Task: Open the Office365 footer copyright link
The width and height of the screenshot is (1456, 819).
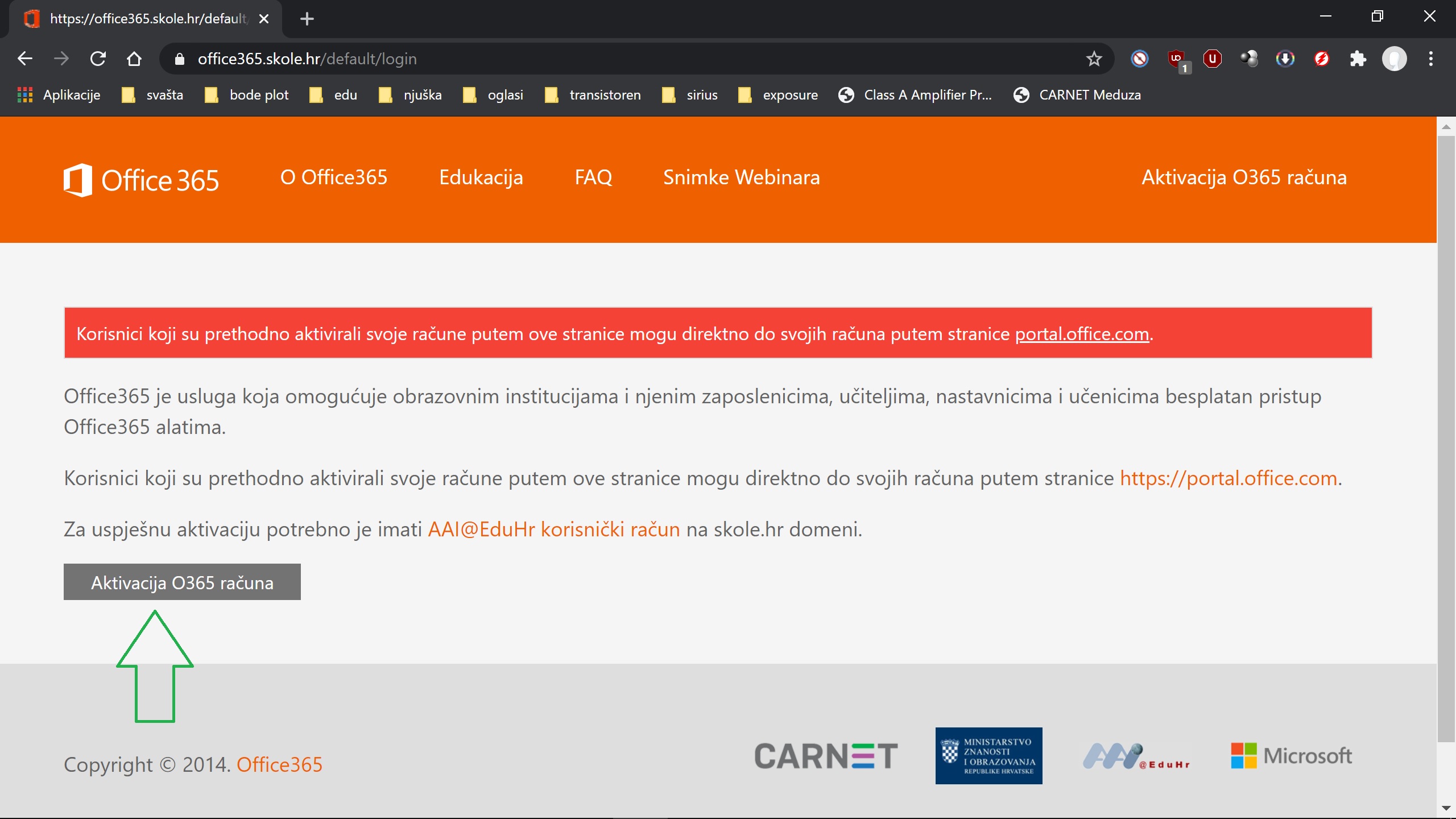Action: tap(279, 765)
